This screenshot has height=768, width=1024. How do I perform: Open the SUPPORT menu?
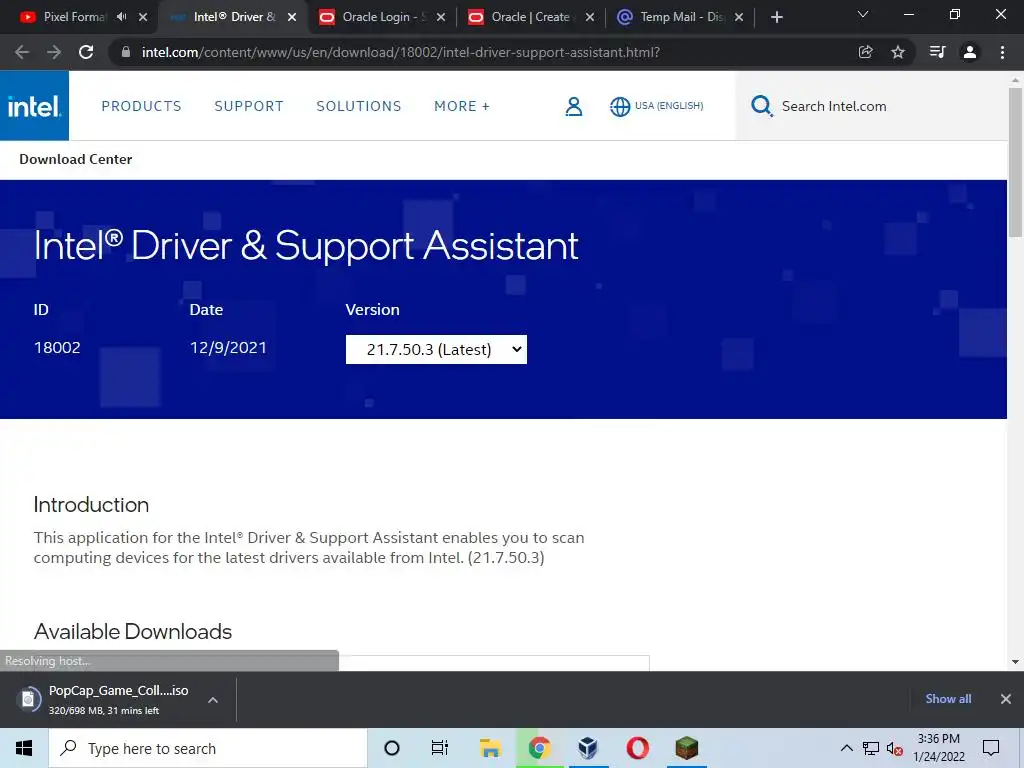coord(249,106)
